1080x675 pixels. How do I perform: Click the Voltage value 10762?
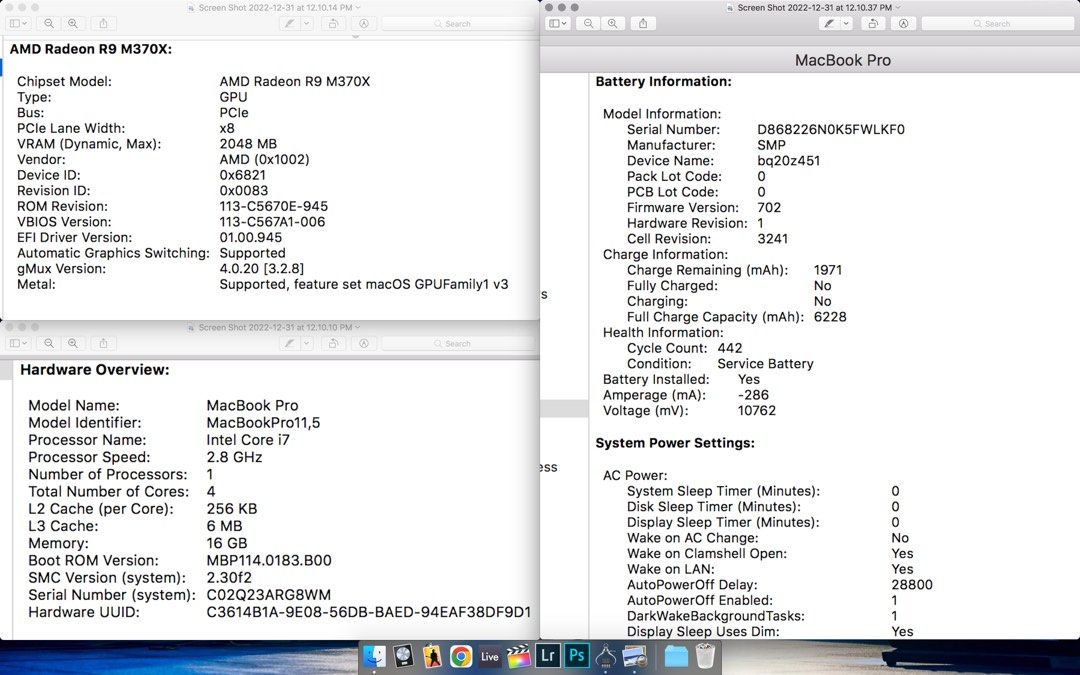tap(757, 411)
